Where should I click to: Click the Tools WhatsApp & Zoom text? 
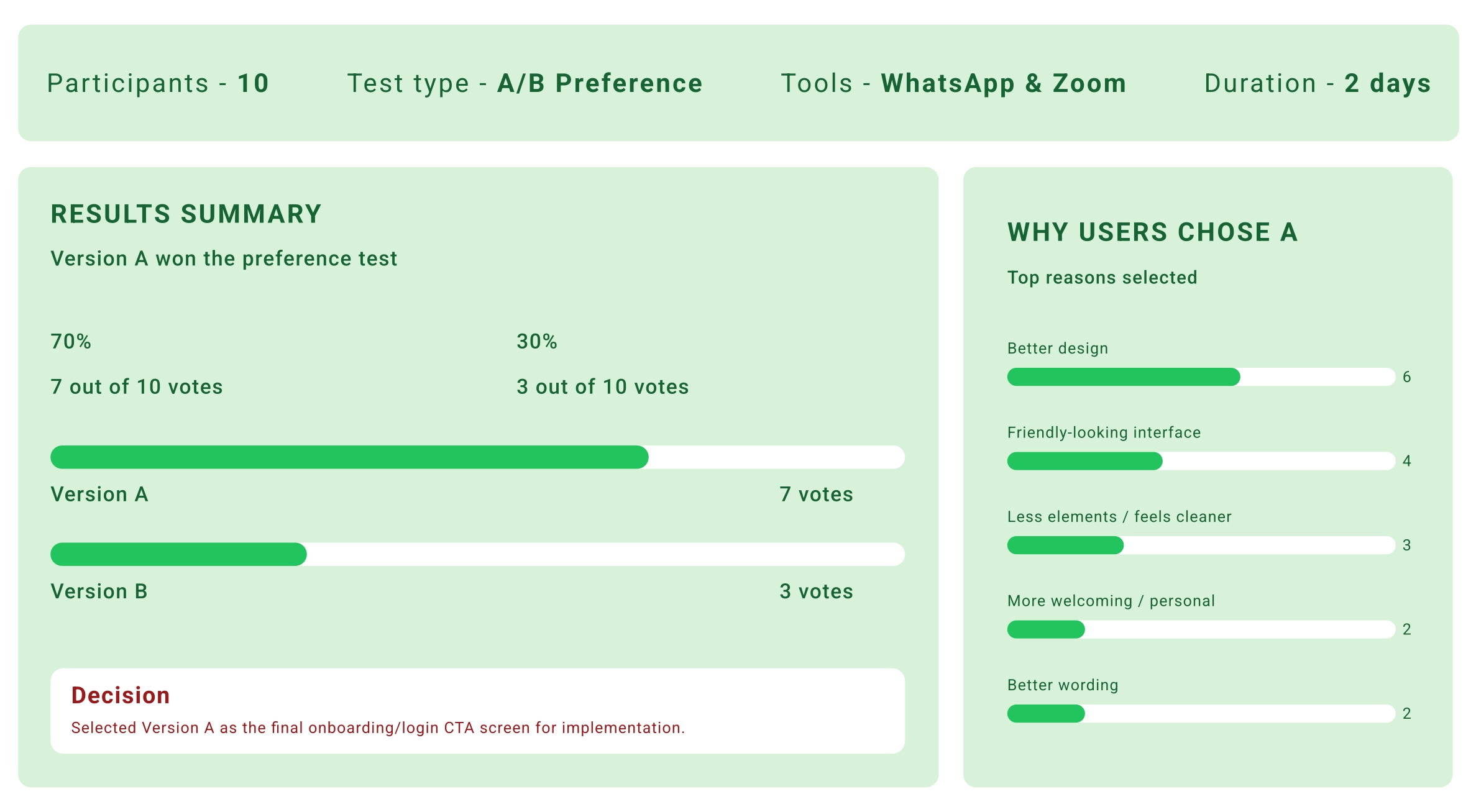coord(953,83)
